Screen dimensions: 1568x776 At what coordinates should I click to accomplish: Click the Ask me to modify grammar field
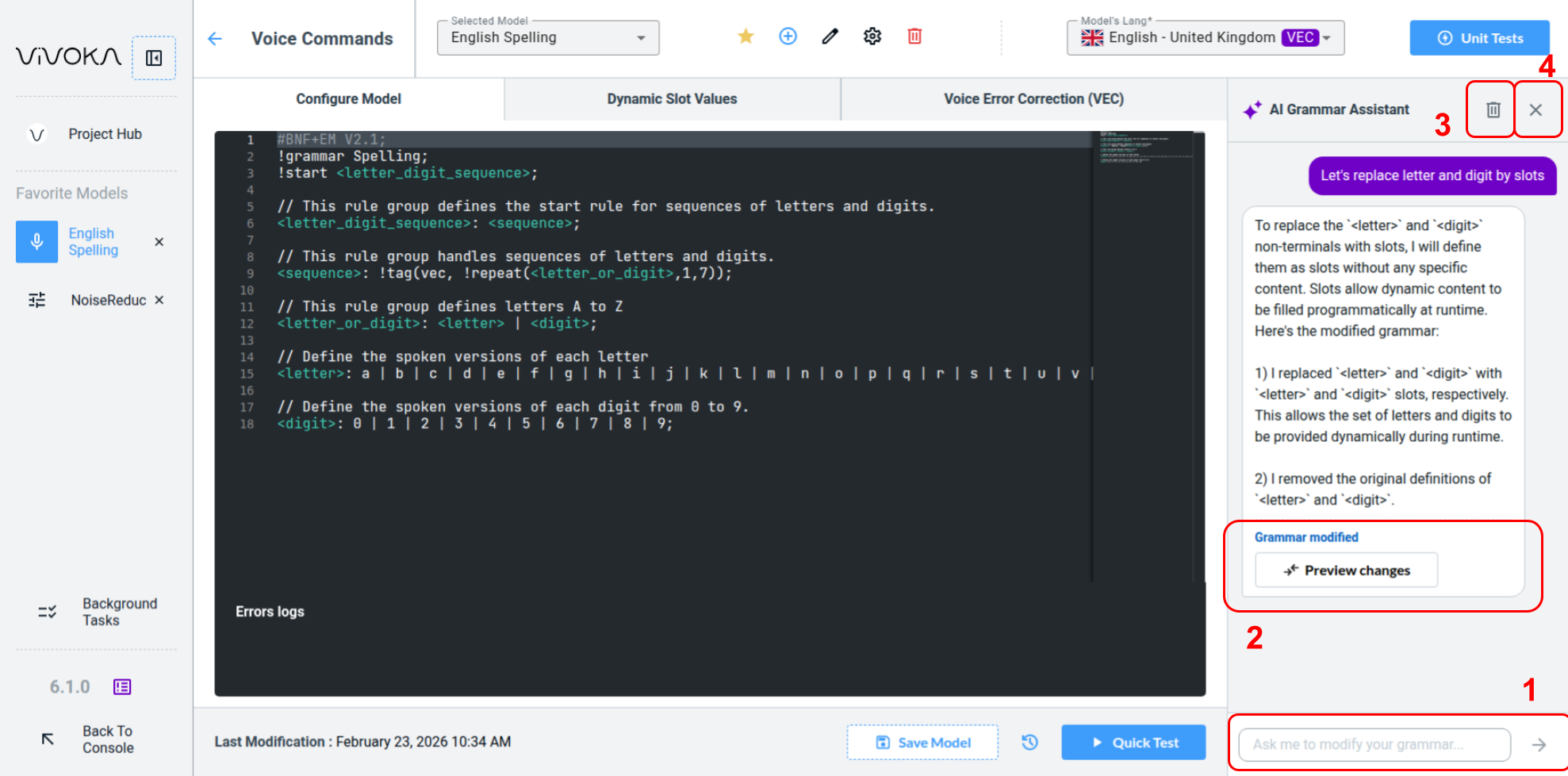coord(1374,744)
